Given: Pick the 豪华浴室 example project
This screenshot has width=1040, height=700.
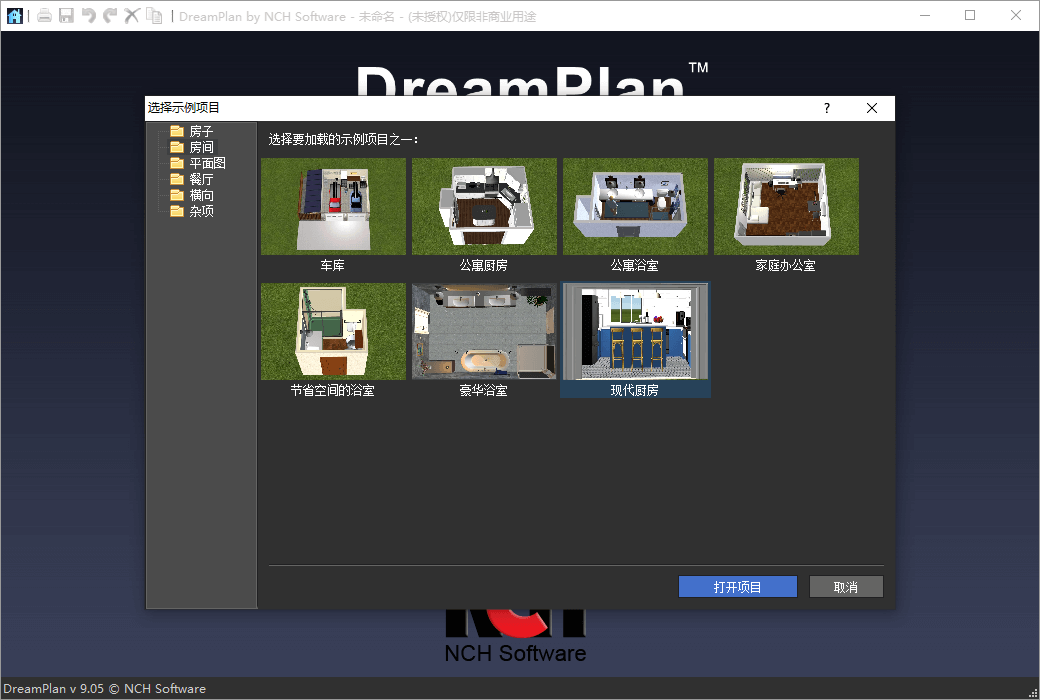Looking at the screenshot, I should point(484,331).
